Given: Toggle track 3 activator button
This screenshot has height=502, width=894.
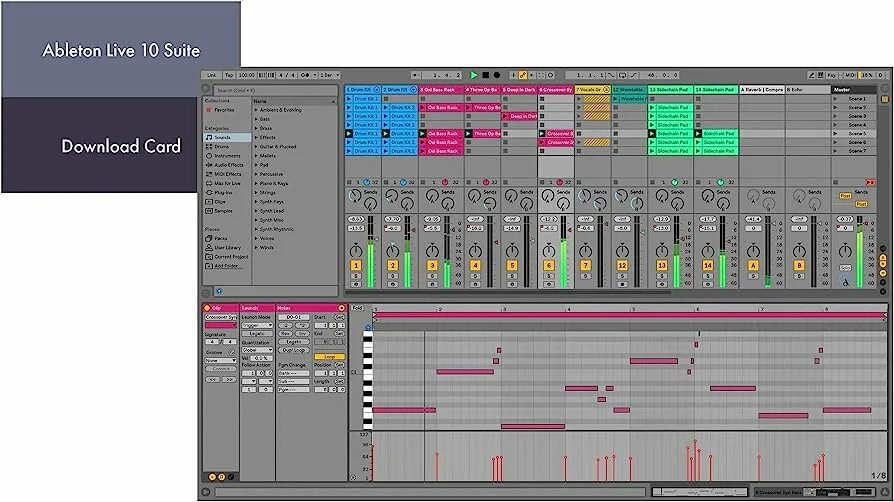Looking at the screenshot, I should (x=432, y=265).
